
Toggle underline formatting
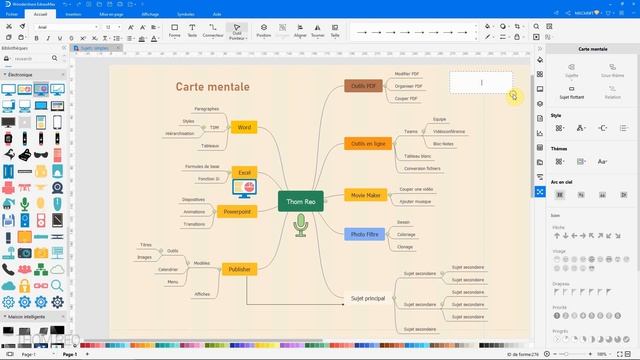pyautogui.click(x=60, y=38)
